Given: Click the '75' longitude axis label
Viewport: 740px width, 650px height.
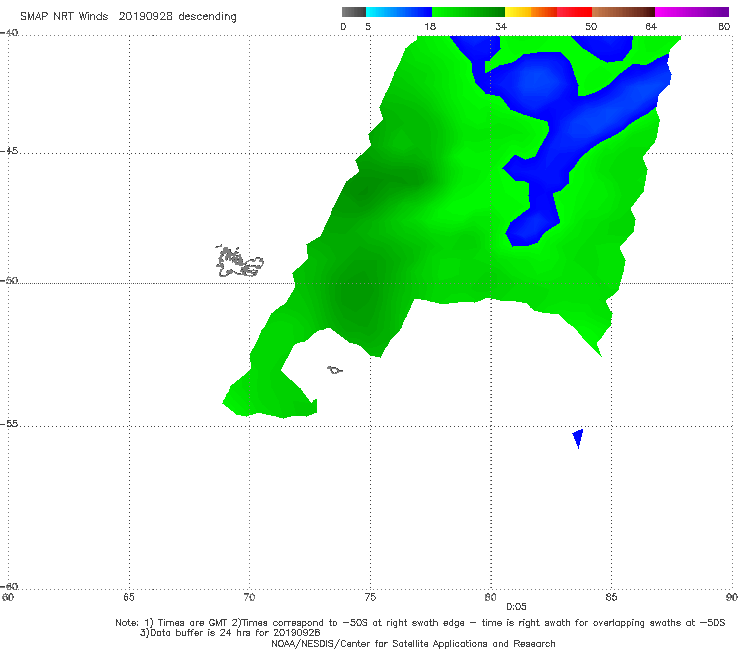Looking at the screenshot, I should click(x=370, y=598).
